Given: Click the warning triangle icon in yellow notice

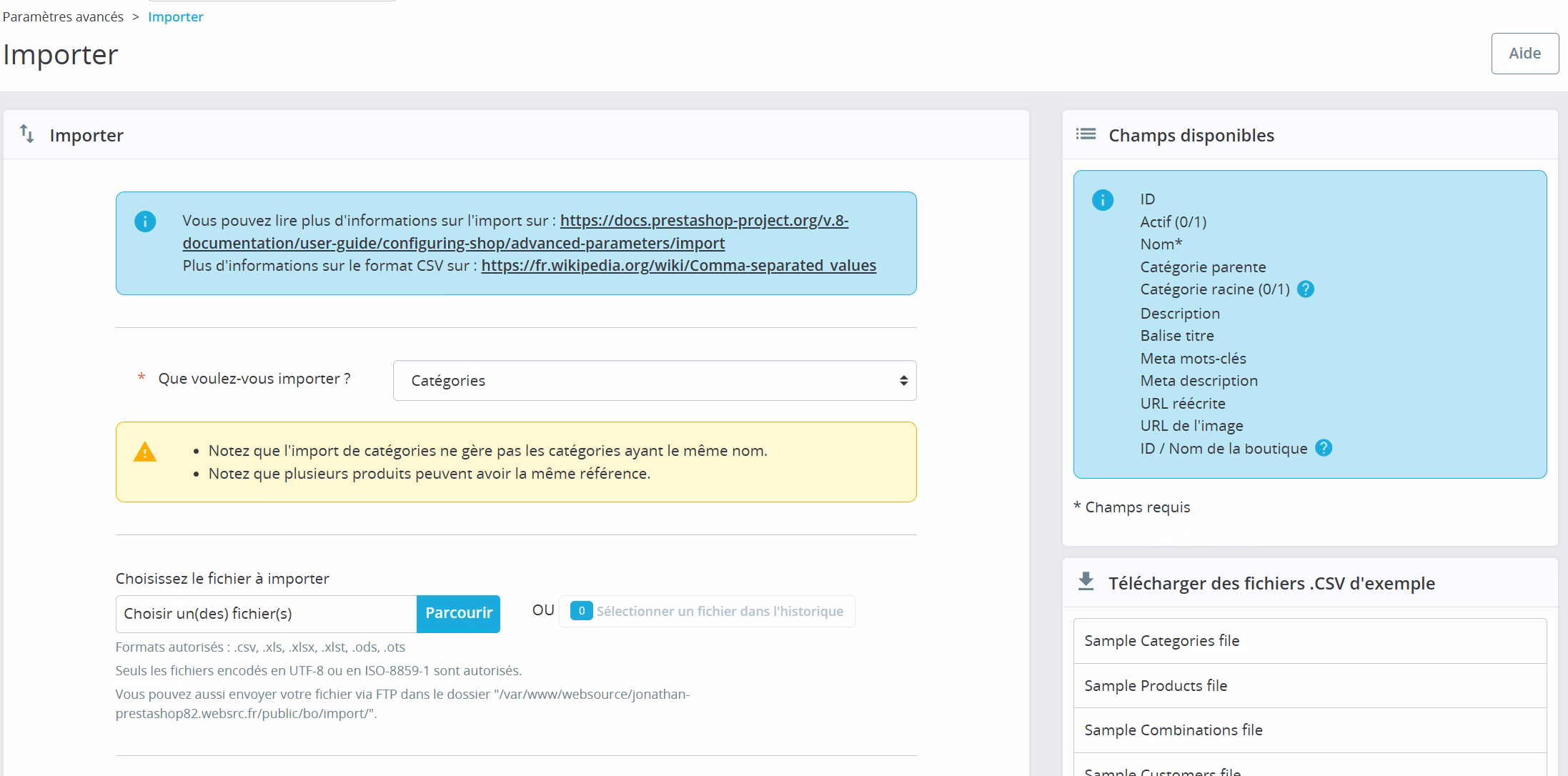Looking at the screenshot, I should [145, 452].
